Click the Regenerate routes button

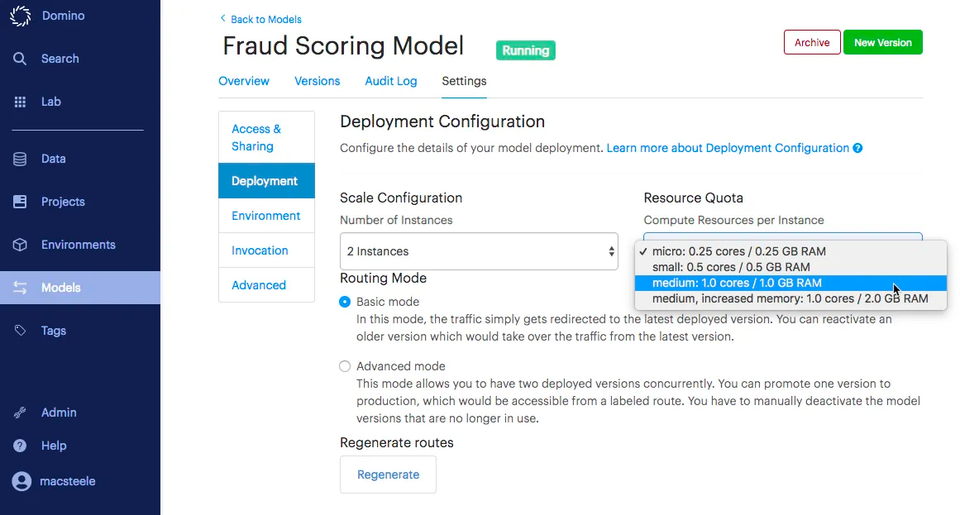[388, 474]
